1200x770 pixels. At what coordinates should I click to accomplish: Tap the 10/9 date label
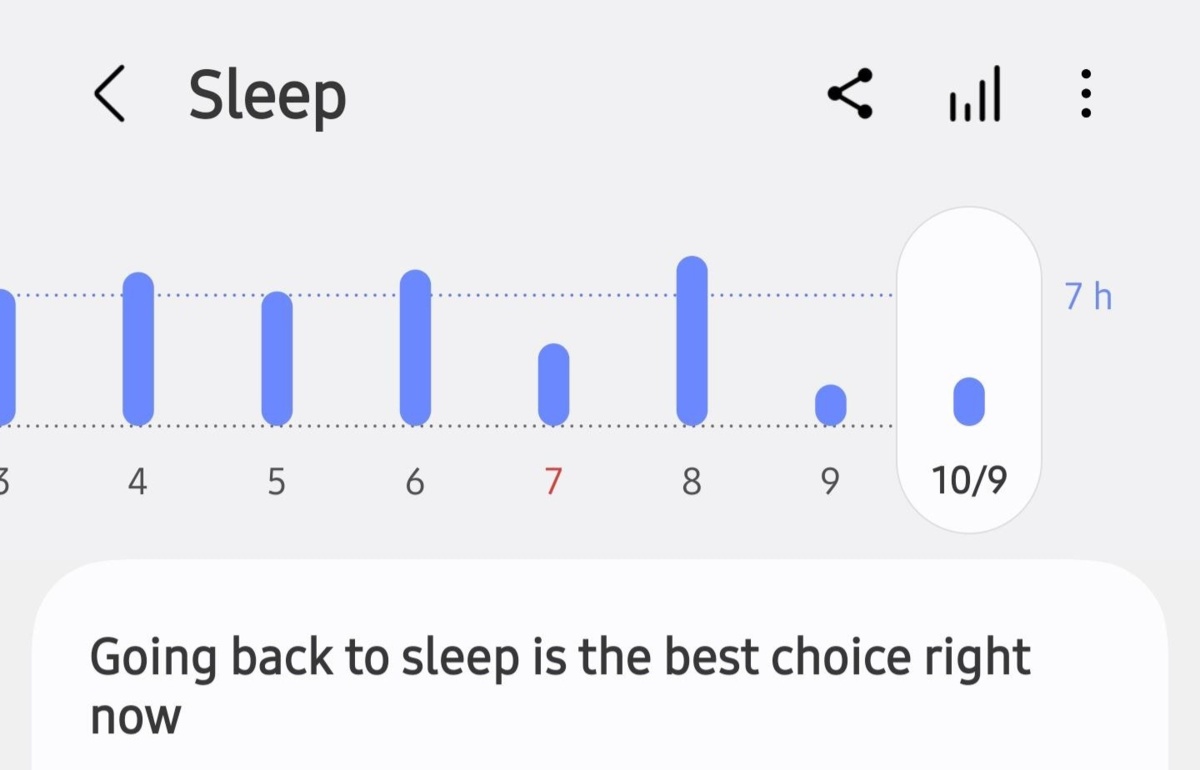969,482
